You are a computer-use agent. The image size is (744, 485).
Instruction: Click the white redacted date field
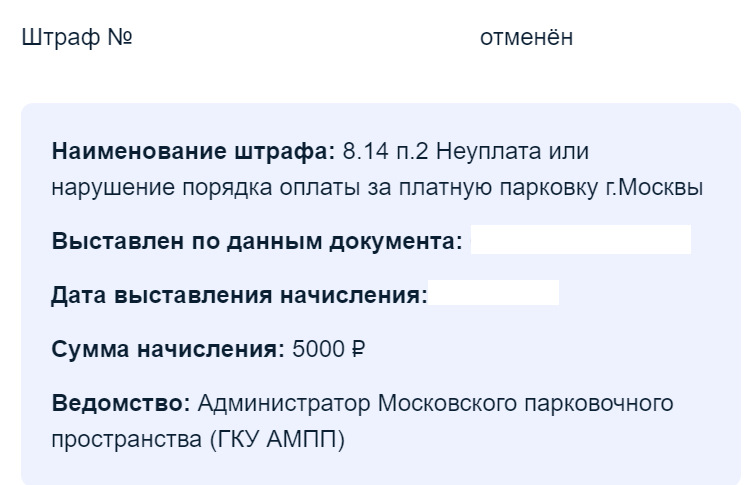click(x=494, y=295)
